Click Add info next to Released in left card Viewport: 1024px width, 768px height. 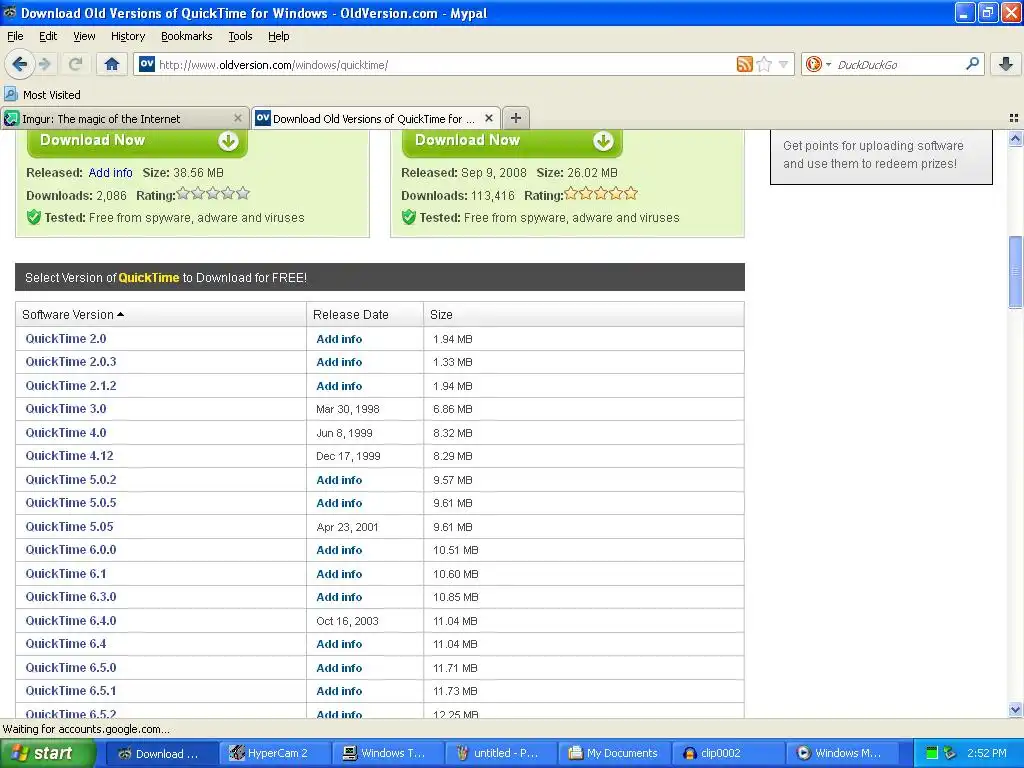tap(110, 172)
